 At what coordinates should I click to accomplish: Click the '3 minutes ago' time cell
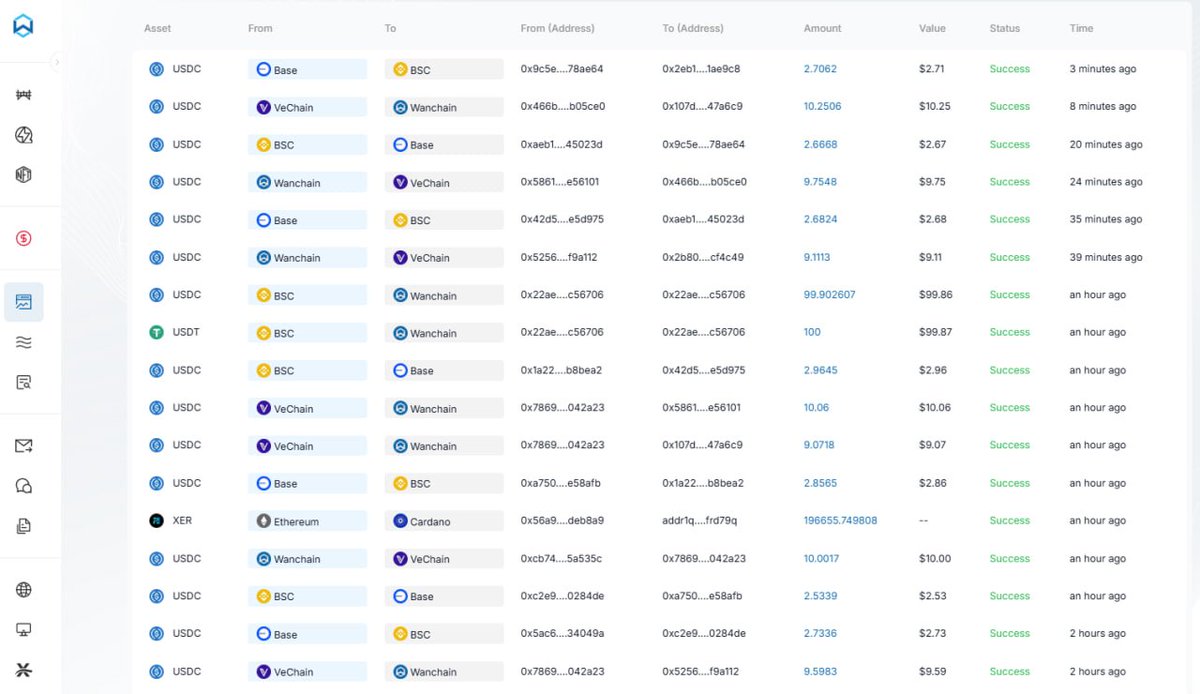pyautogui.click(x=1102, y=69)
